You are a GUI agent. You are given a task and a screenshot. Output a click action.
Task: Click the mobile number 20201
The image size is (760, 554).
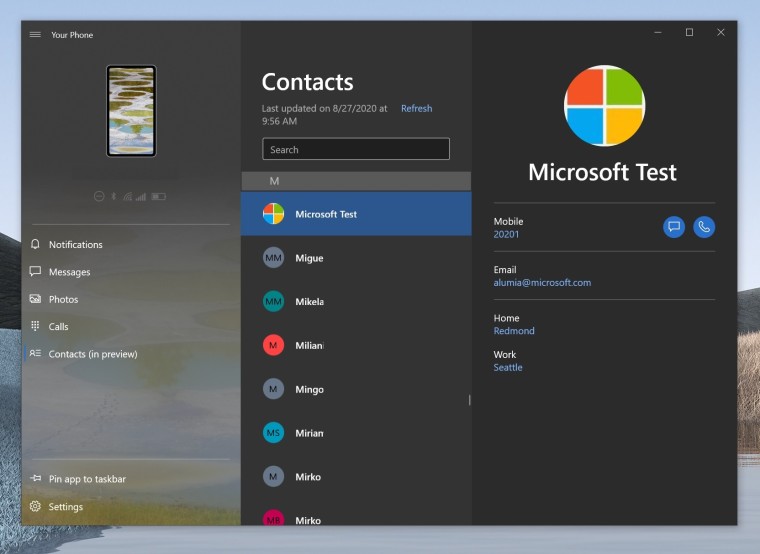click(x=506, y=235)
